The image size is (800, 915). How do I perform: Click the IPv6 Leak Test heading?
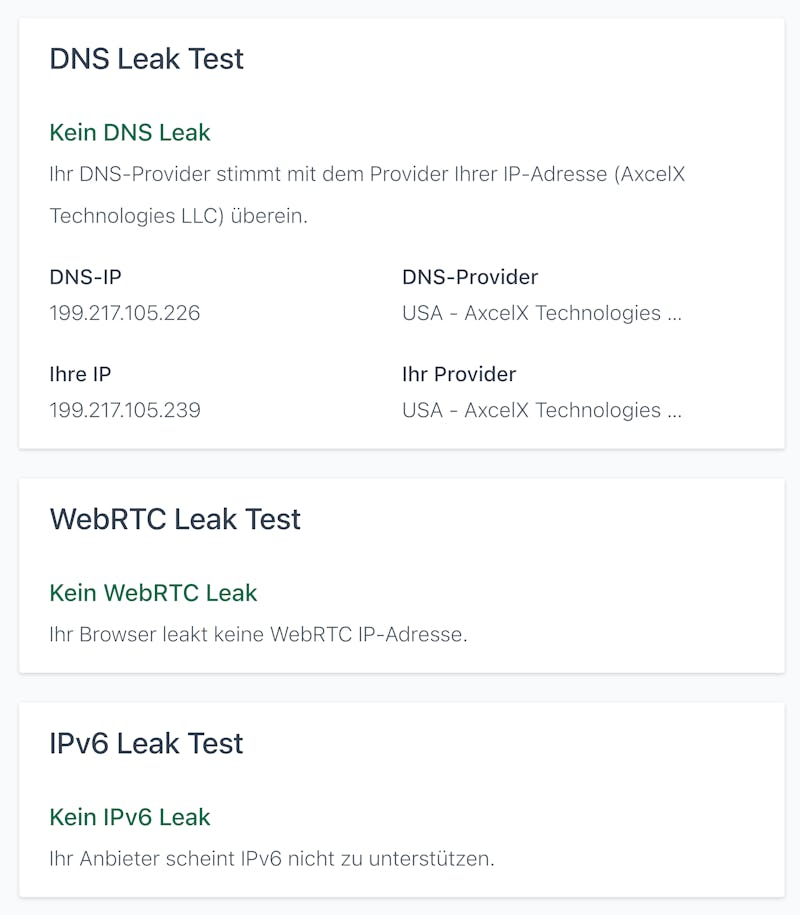point(146,743)
